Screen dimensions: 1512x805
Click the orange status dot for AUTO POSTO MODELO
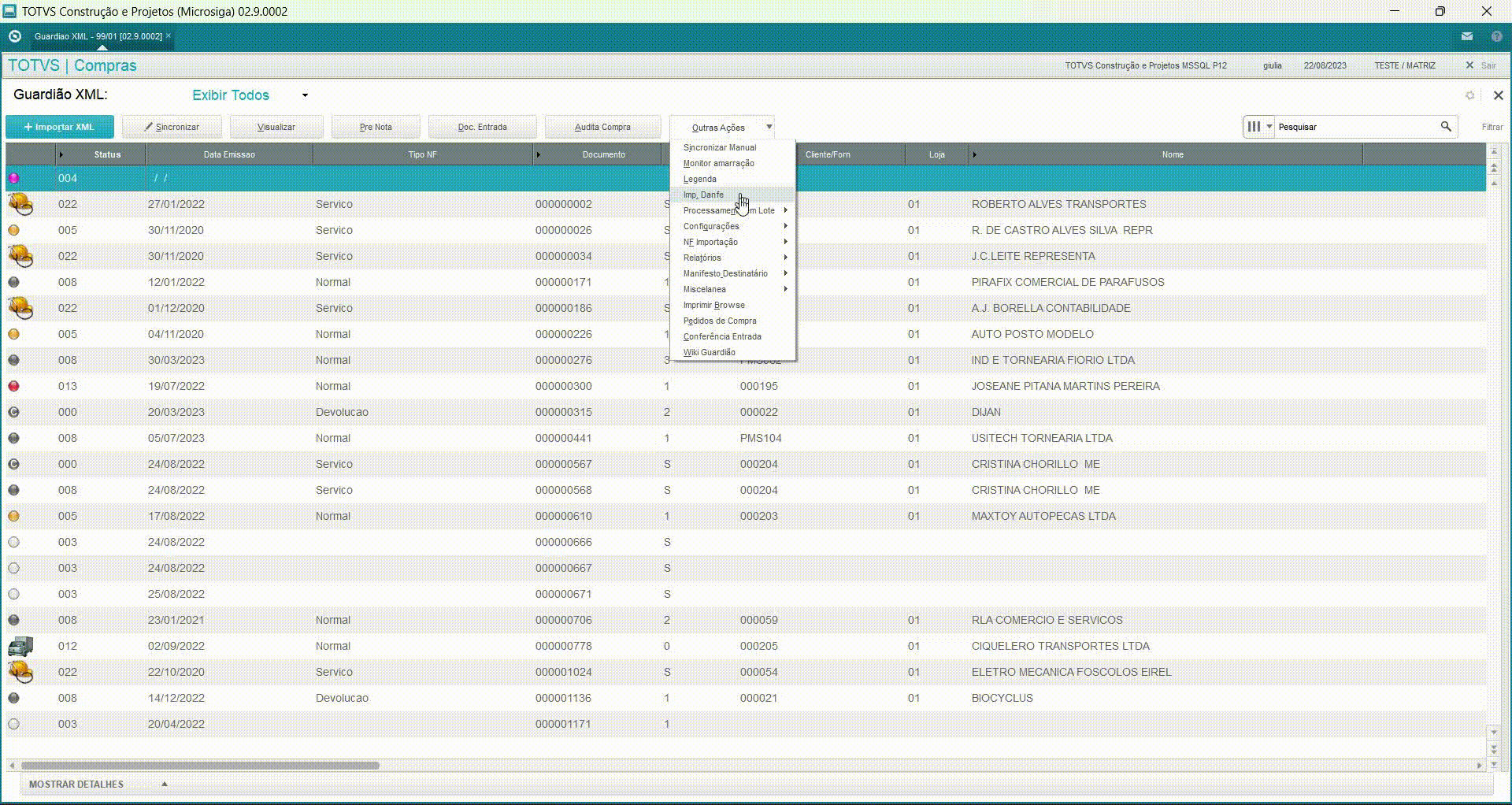[13, 334]
